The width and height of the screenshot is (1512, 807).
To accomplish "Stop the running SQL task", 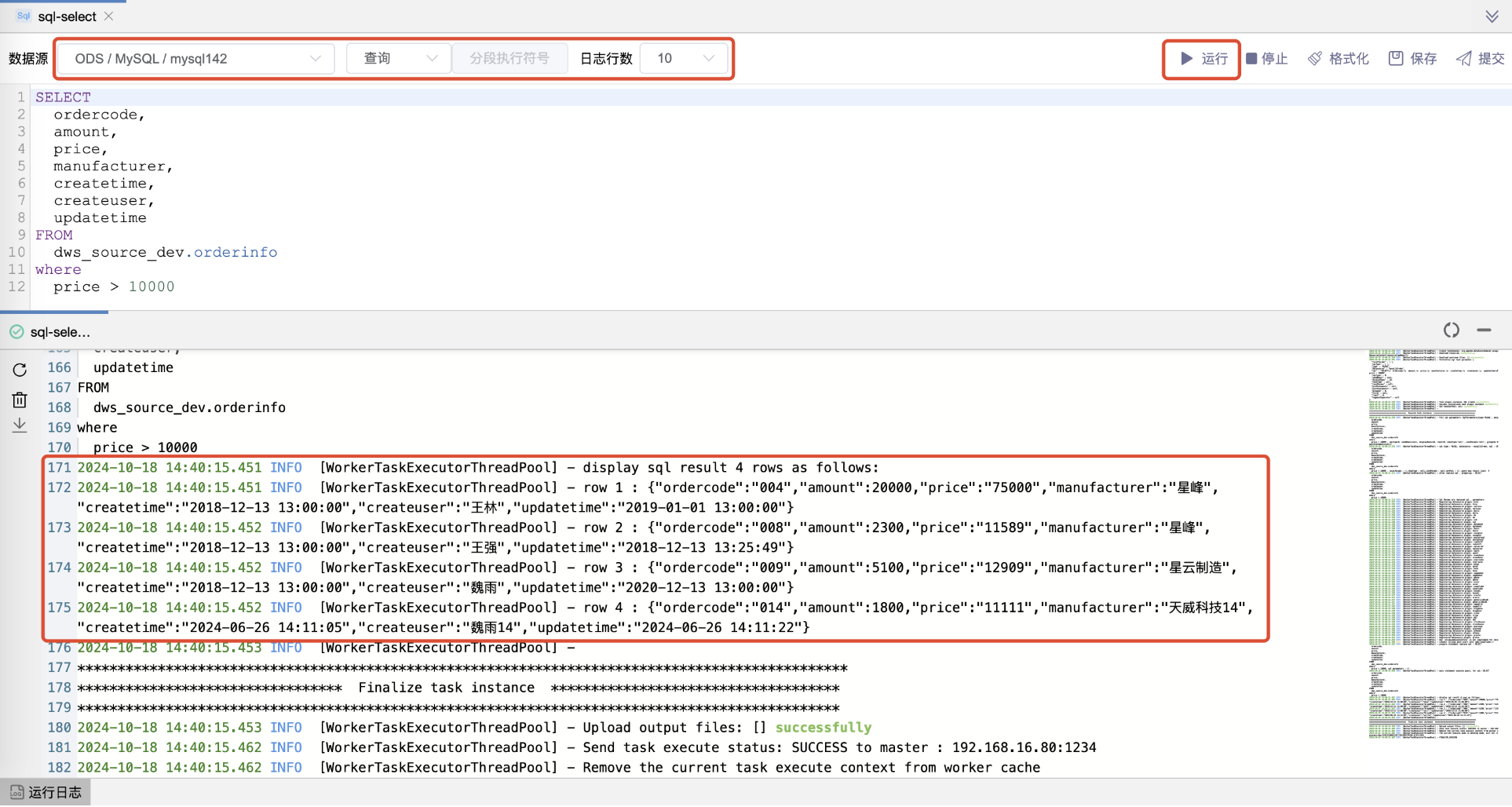I will [x=1265, y=57].
